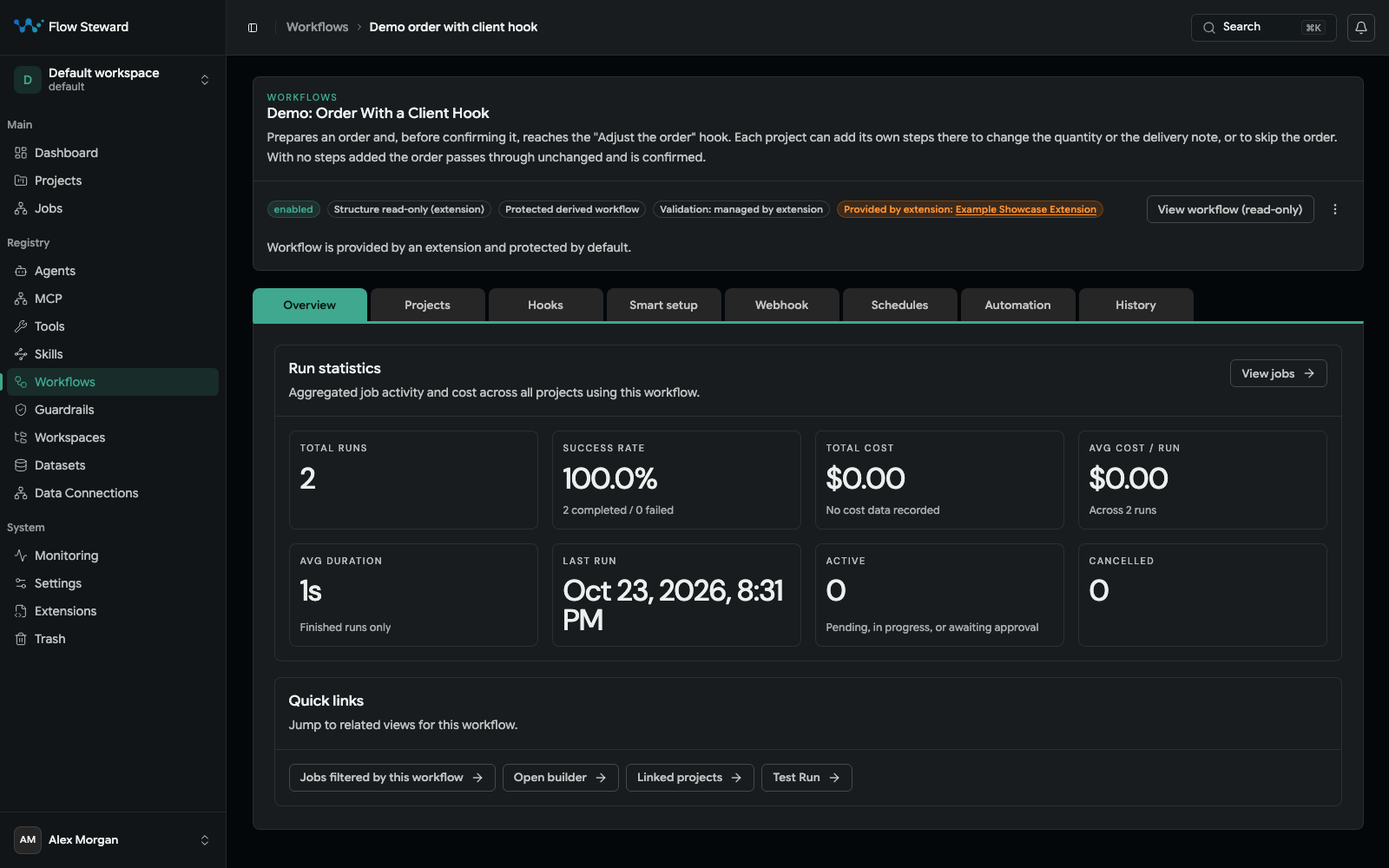Open the workflow more-options kebab menu

pyautogui.click(x=1335, y=209)
